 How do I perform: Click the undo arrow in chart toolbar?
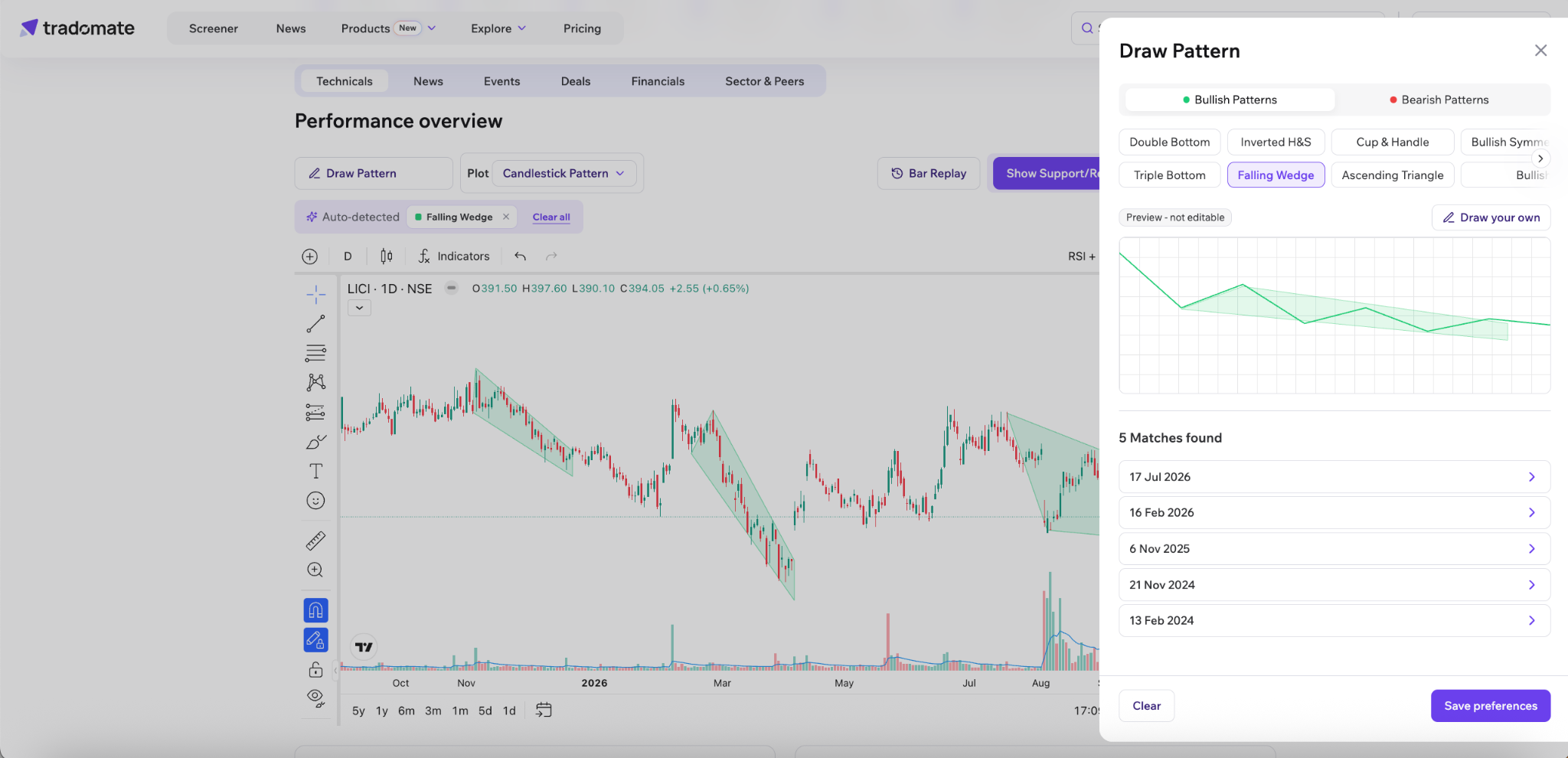521,256
